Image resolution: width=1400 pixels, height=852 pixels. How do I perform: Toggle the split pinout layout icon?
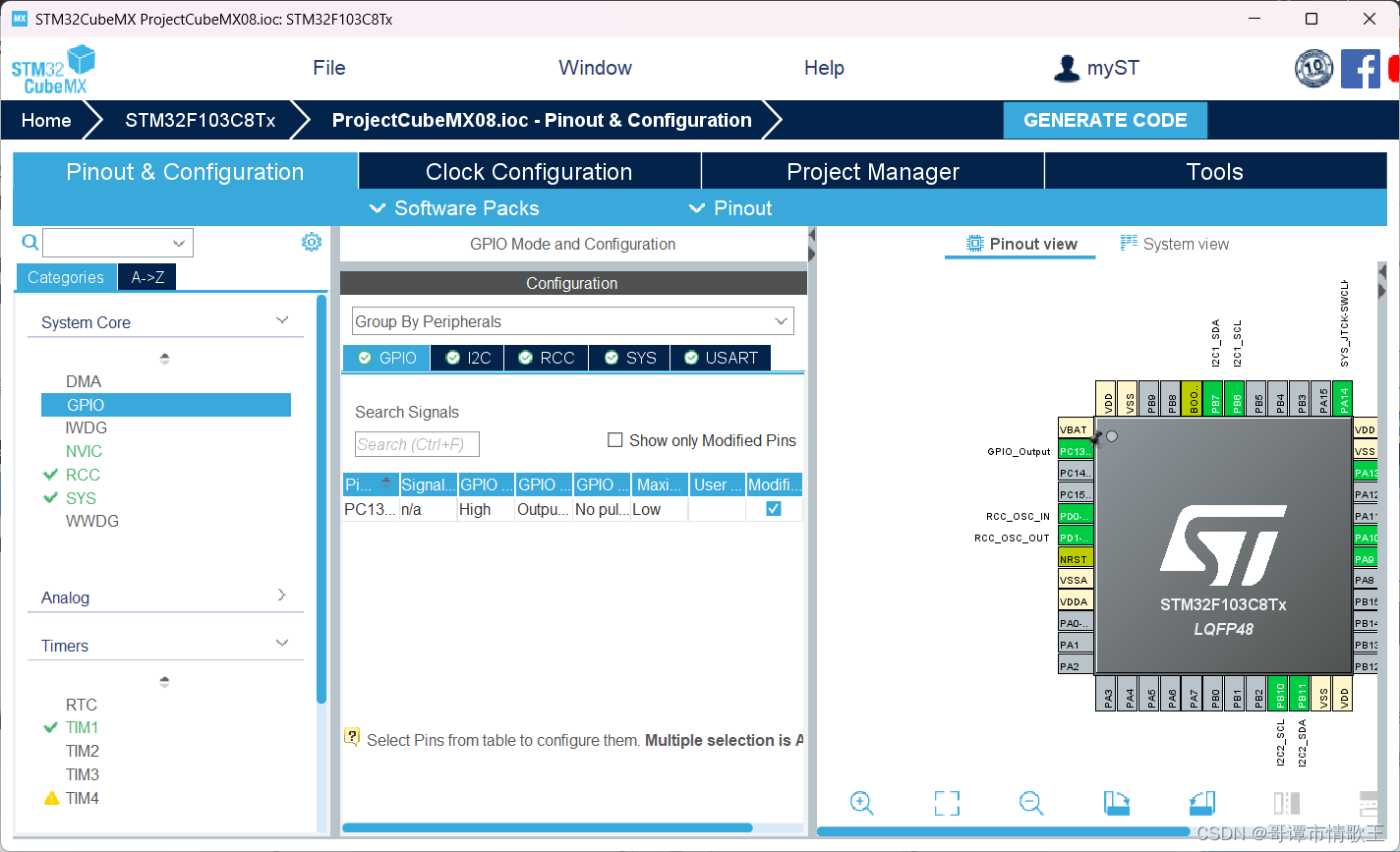tap(1287, 803)
